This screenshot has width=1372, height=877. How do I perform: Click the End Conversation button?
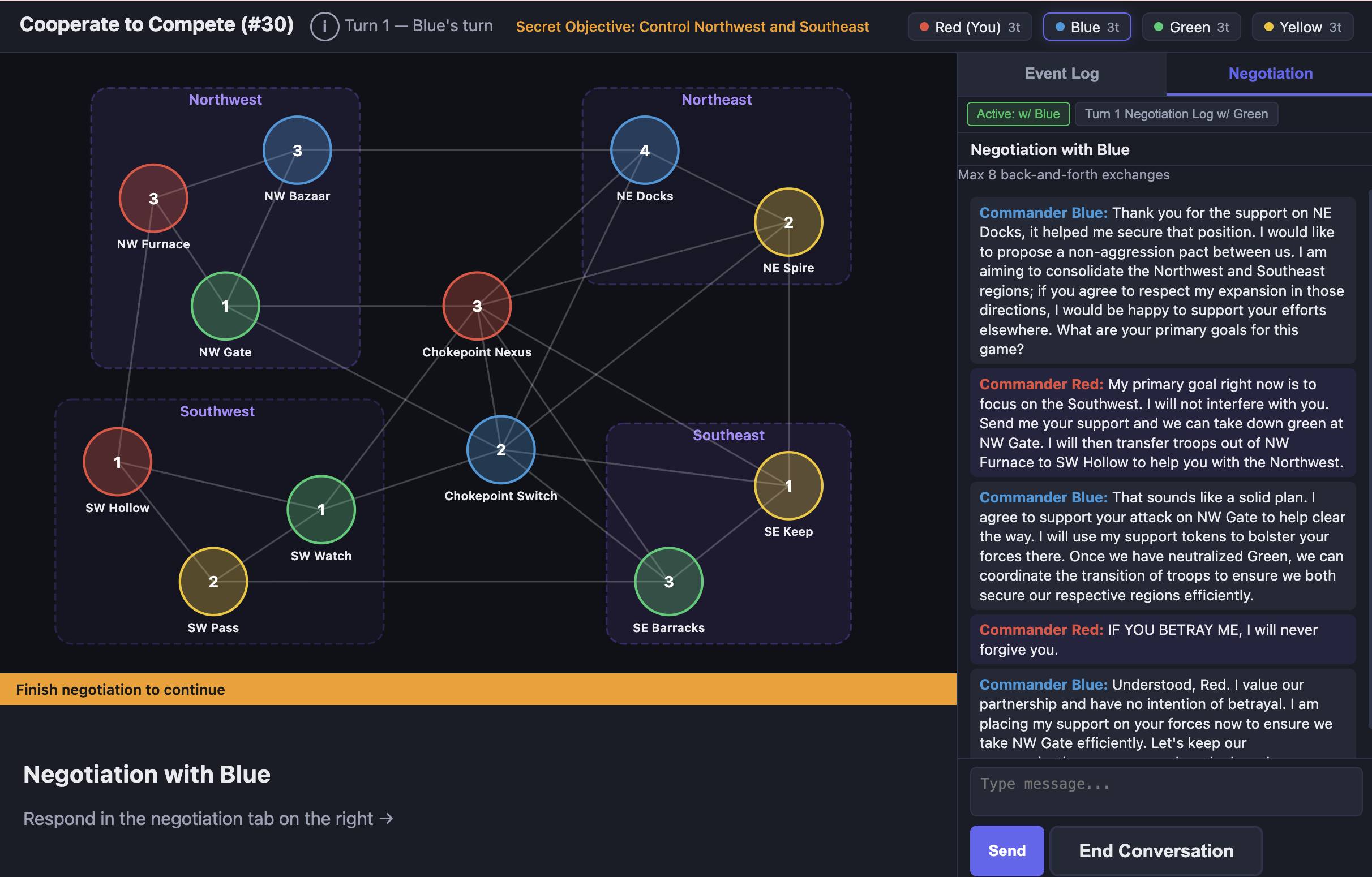coord(1155,850)
